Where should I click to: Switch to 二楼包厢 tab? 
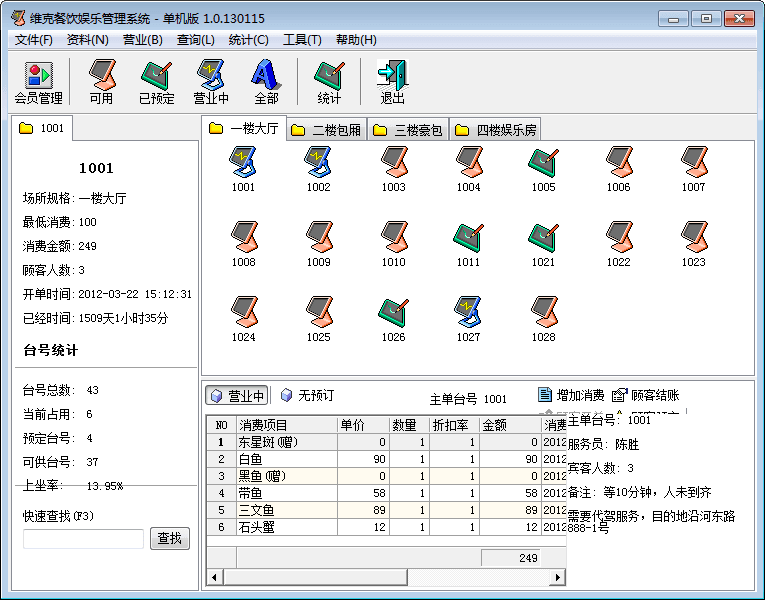(328, 130)
